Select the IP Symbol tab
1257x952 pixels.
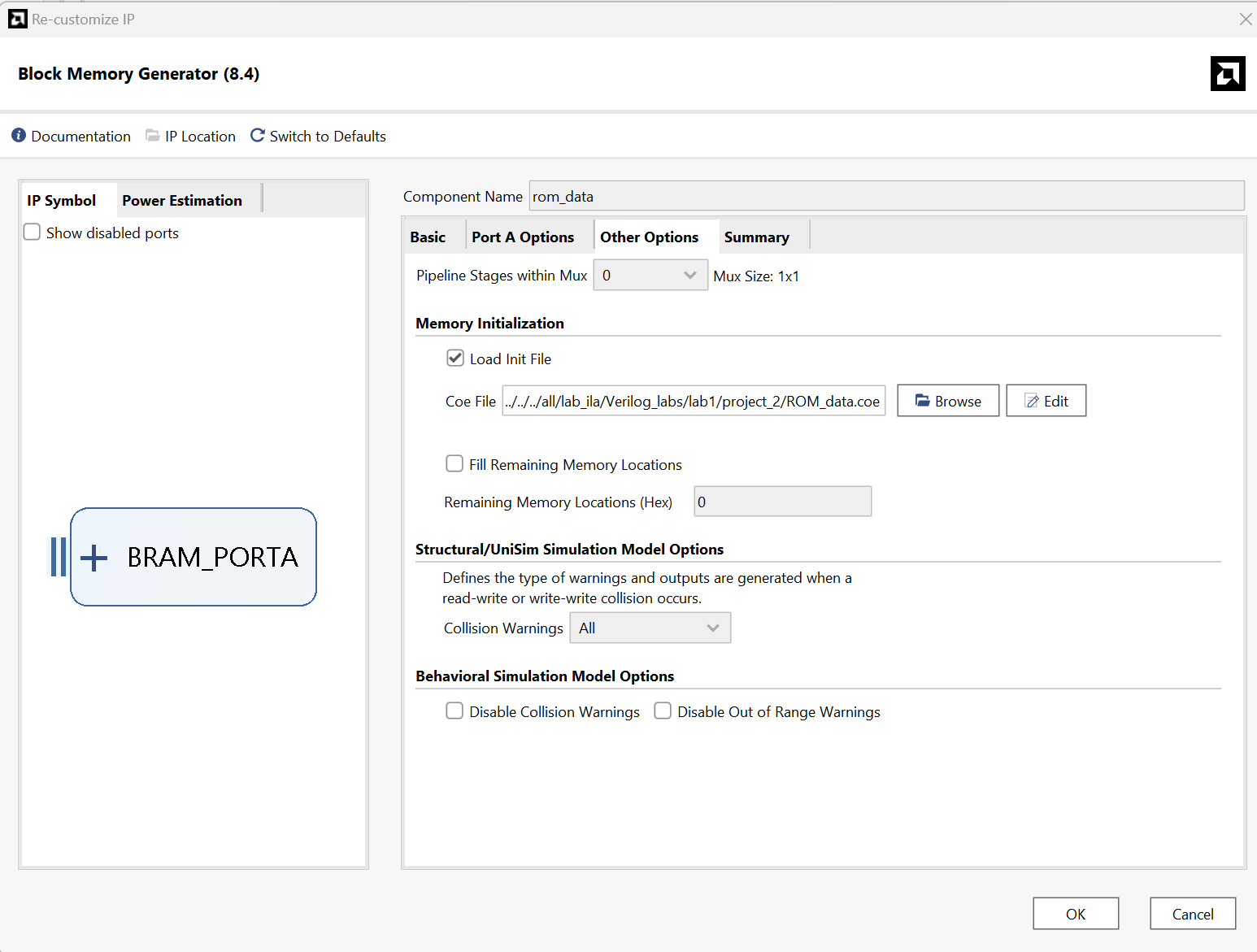click(x=61, y=201)
